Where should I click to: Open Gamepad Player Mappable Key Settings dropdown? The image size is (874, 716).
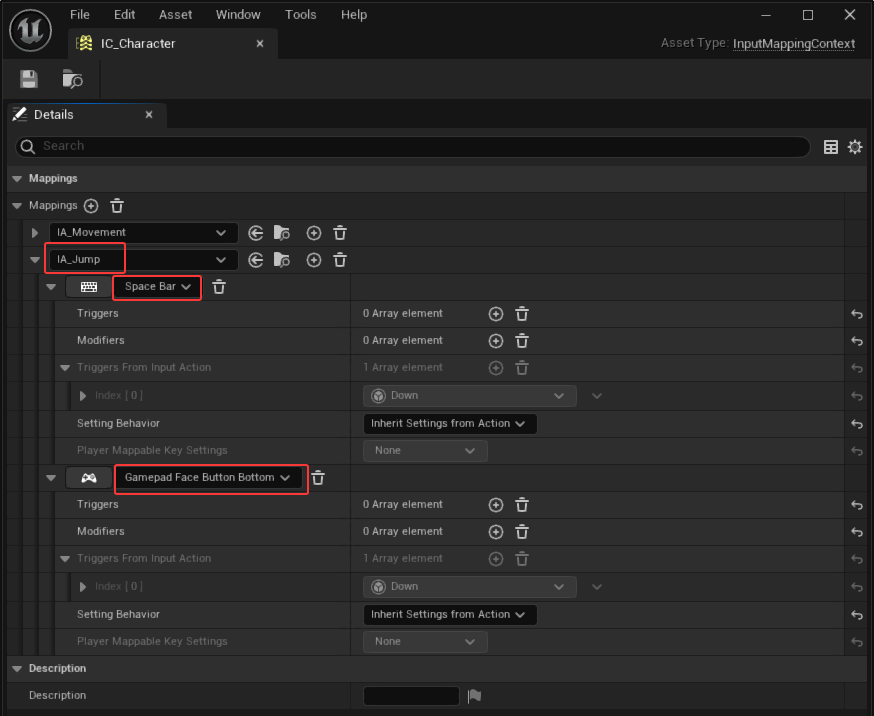click(x=425, y=641)
